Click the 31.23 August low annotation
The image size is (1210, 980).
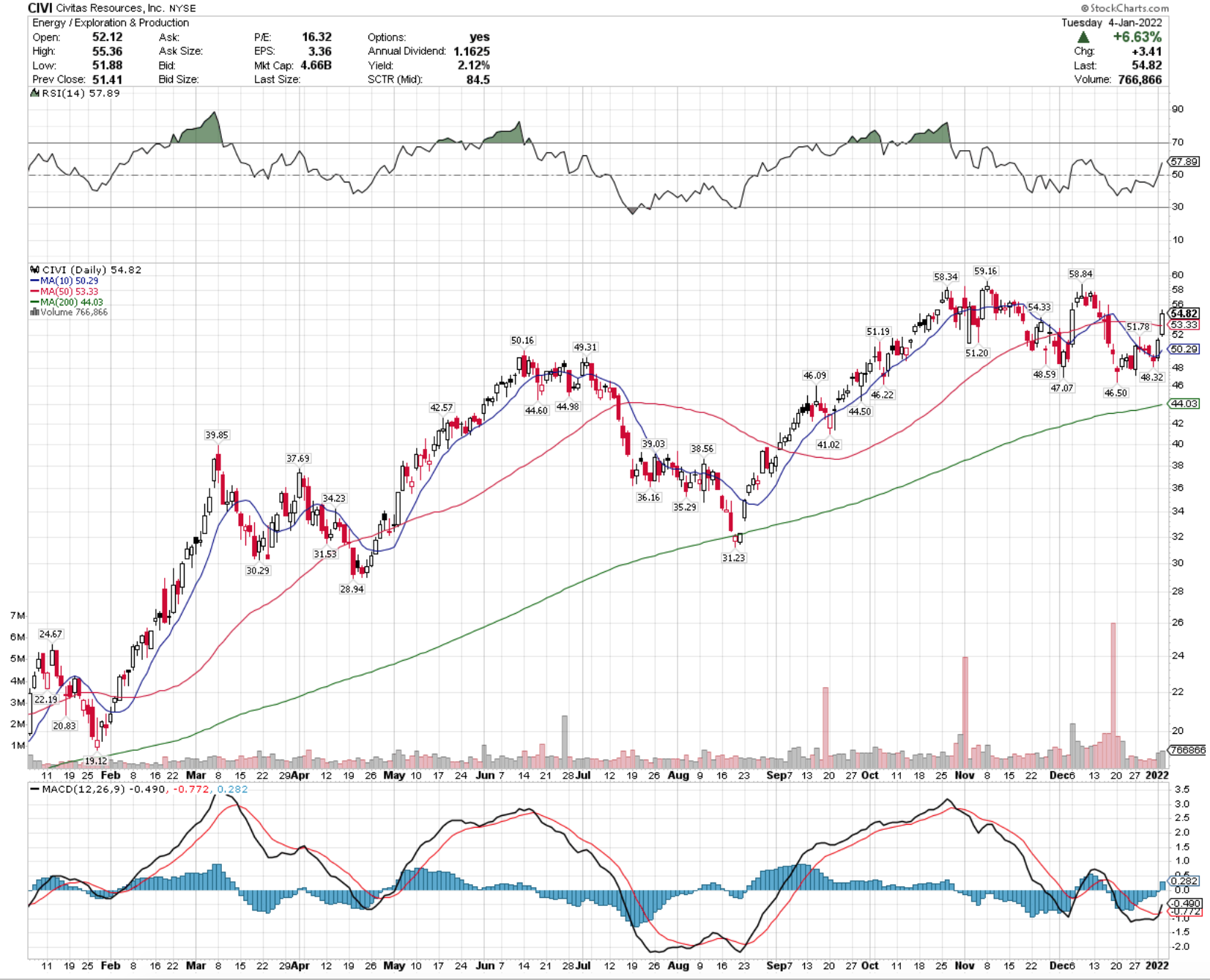click(x=733, y=558)
